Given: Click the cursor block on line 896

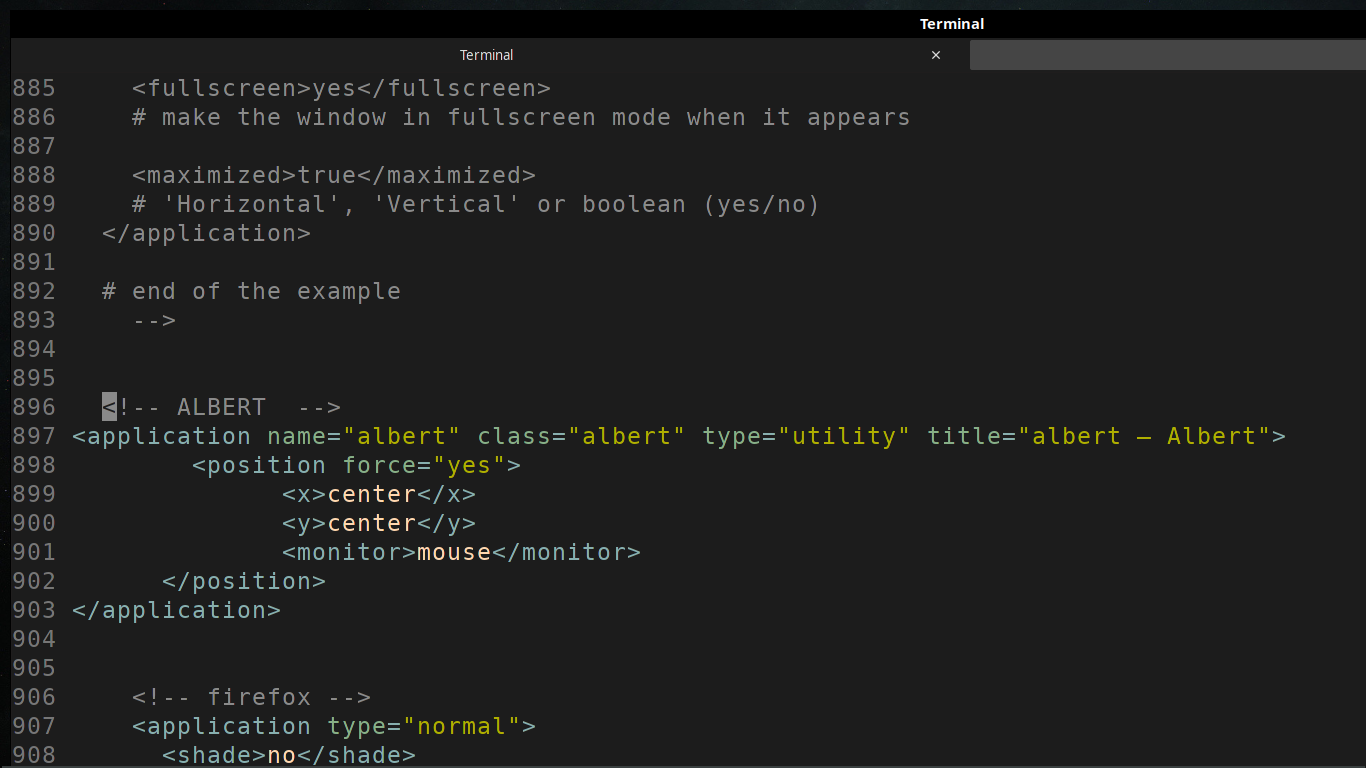Looking at the screenshot, I should [109, 407].
